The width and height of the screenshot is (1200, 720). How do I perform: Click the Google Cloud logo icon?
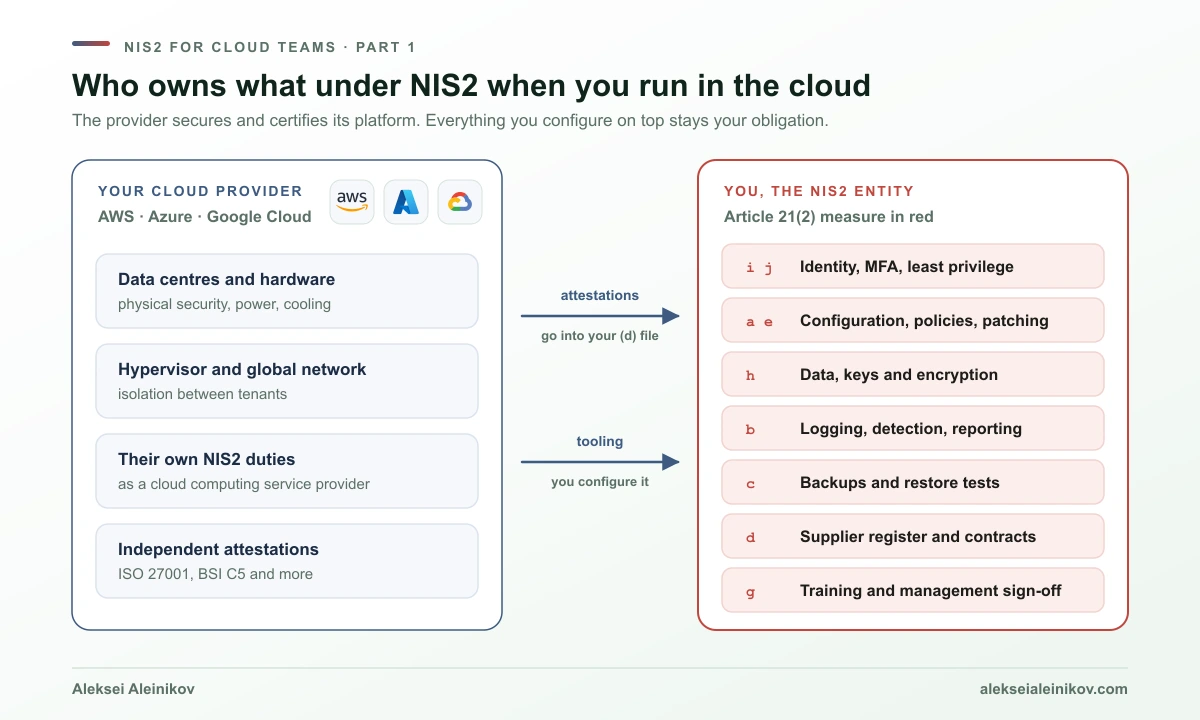tap(460, 202)
